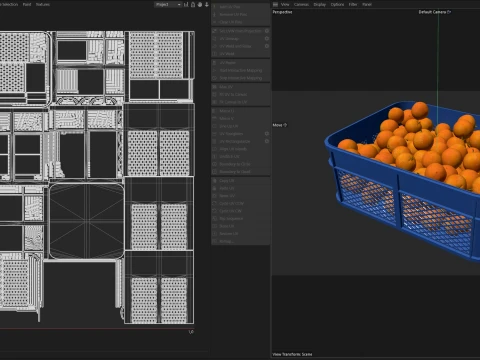Open the Default Camera selector

click(x=435, y=12)
